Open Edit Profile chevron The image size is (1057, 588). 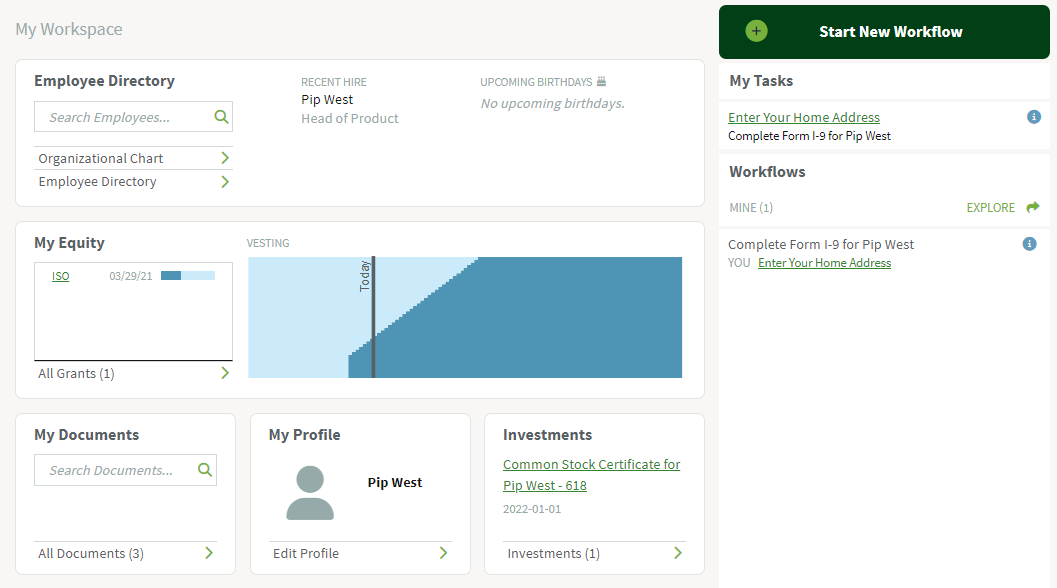tap(444, 553)
